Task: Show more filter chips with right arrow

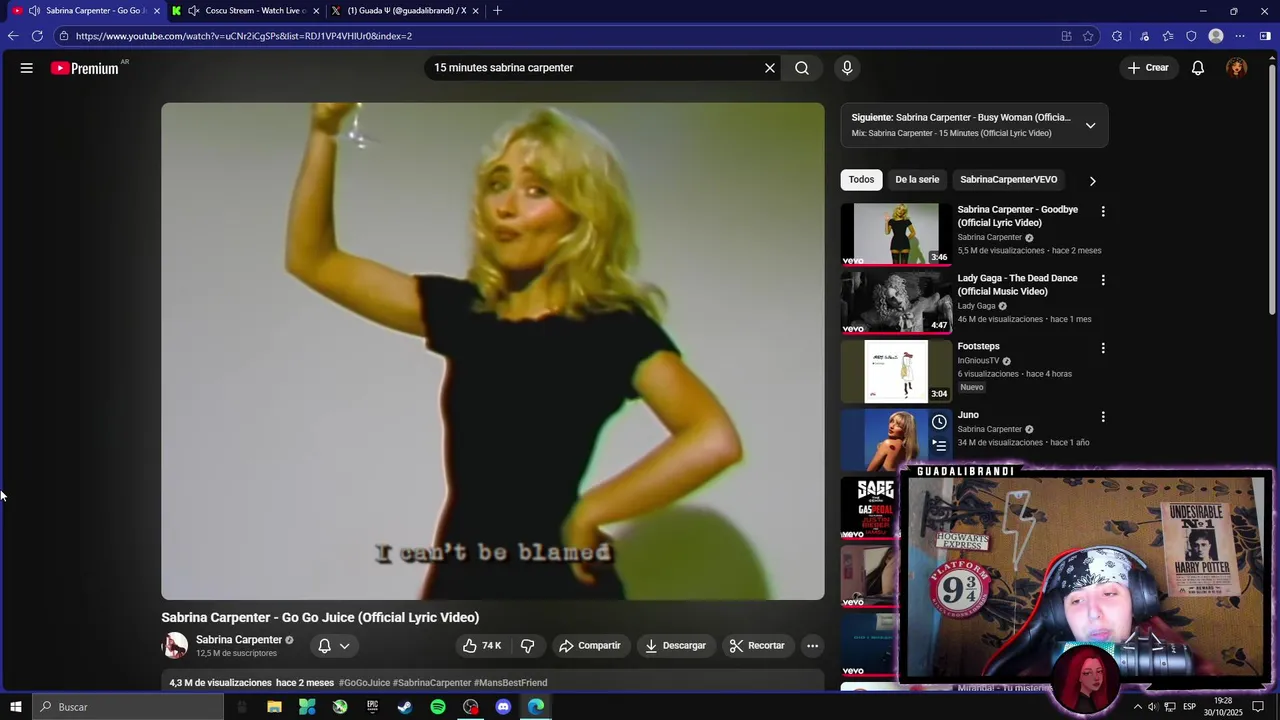Action: pos(1092,181)
